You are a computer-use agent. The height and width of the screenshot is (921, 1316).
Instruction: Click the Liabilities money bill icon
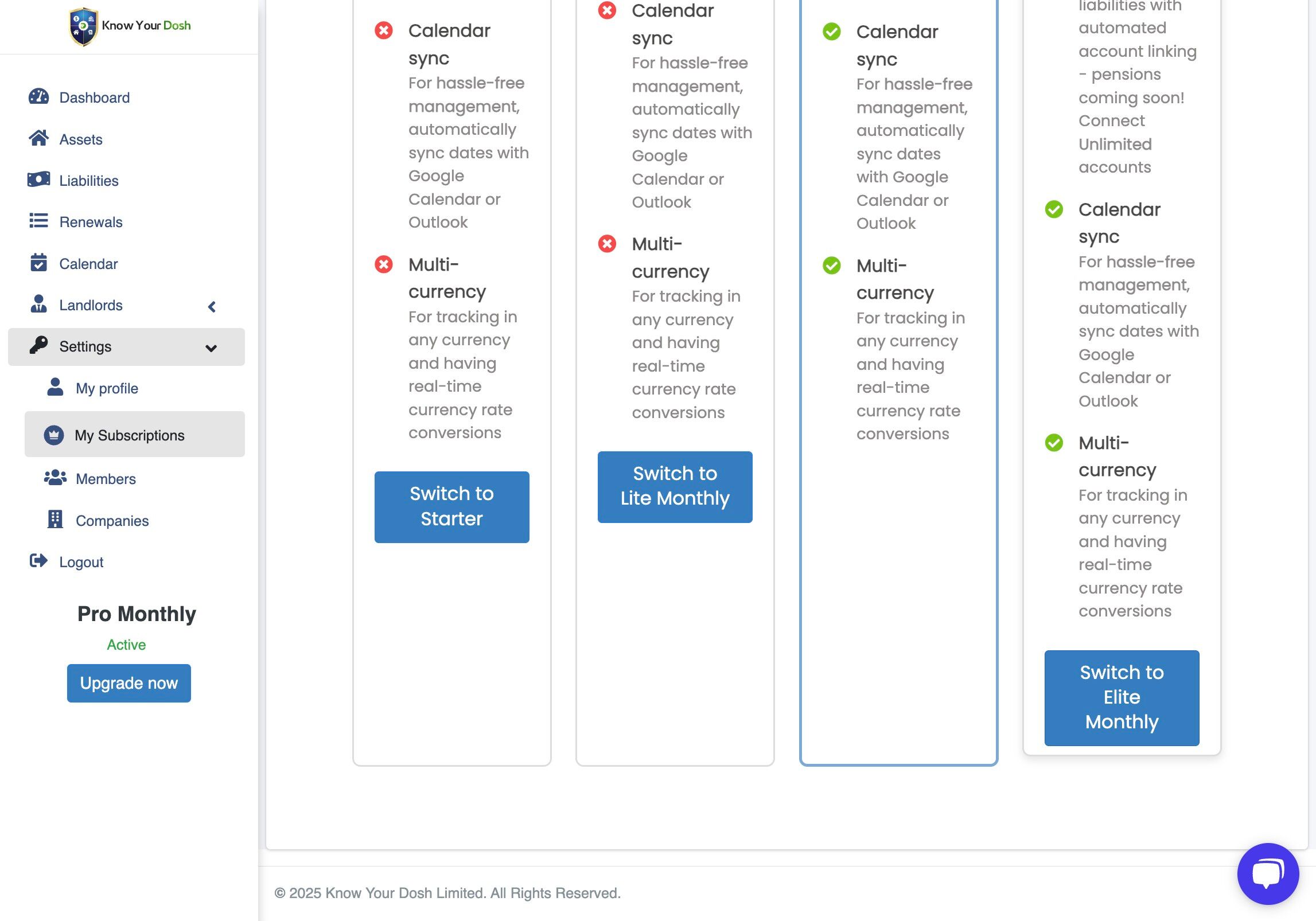pos(38,180)
